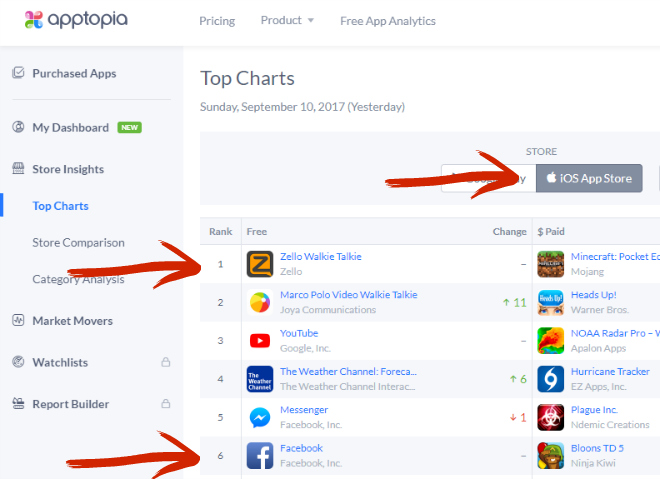This screenshot has height=479, width=660.
Task: Open the Pricing menu item
Action: 217,20
